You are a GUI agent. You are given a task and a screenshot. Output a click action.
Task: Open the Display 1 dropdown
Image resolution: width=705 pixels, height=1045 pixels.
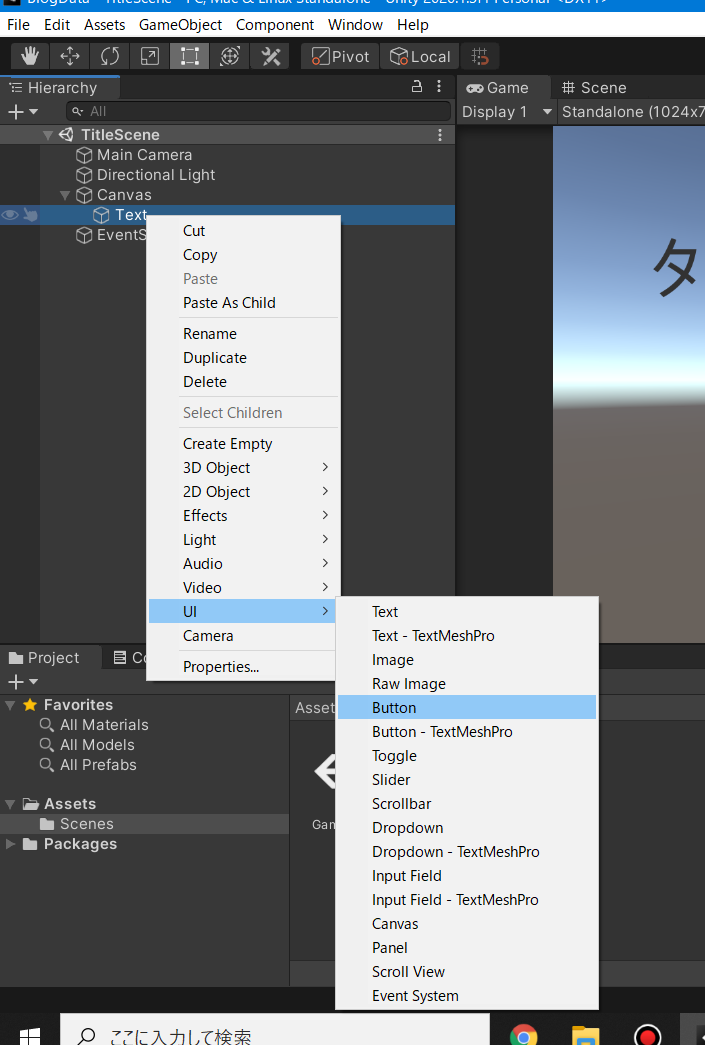[x=508, y=112]
